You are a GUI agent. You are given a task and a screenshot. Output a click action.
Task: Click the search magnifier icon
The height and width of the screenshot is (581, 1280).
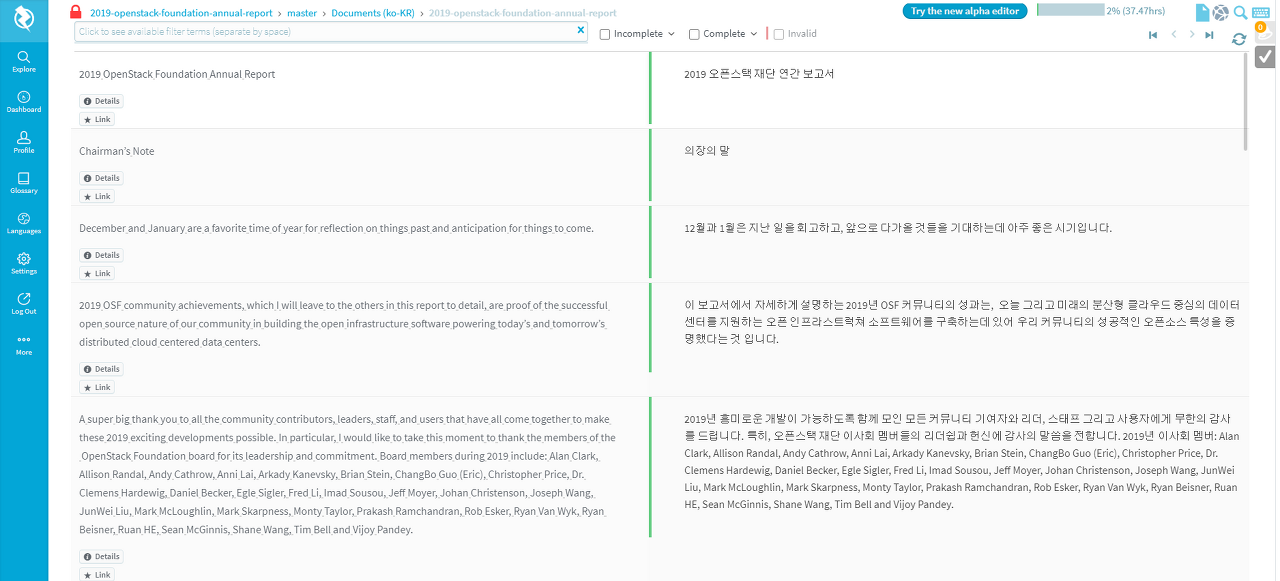[1240, 12]
